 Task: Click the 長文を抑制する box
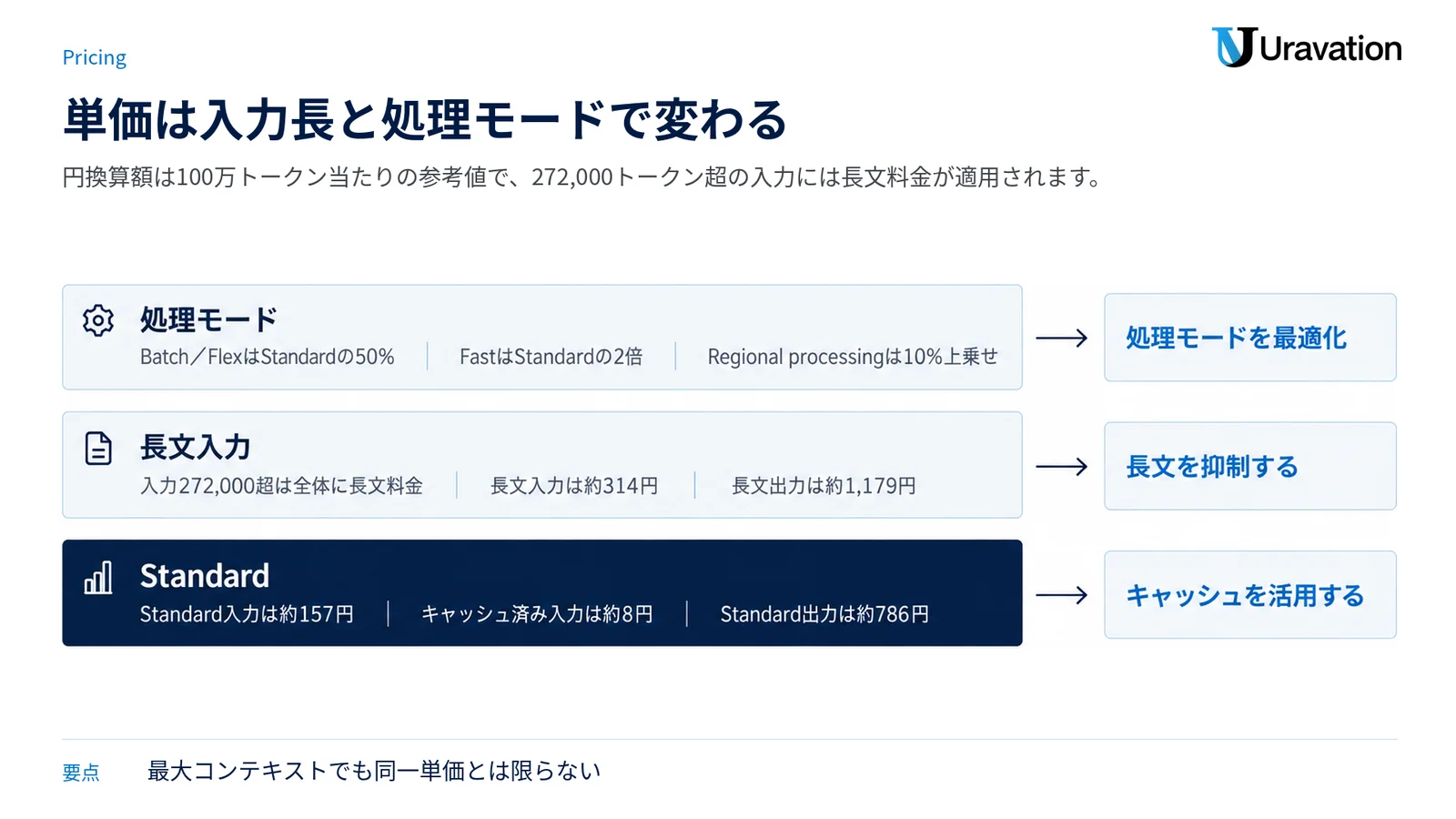click(x=1249, y=466)
